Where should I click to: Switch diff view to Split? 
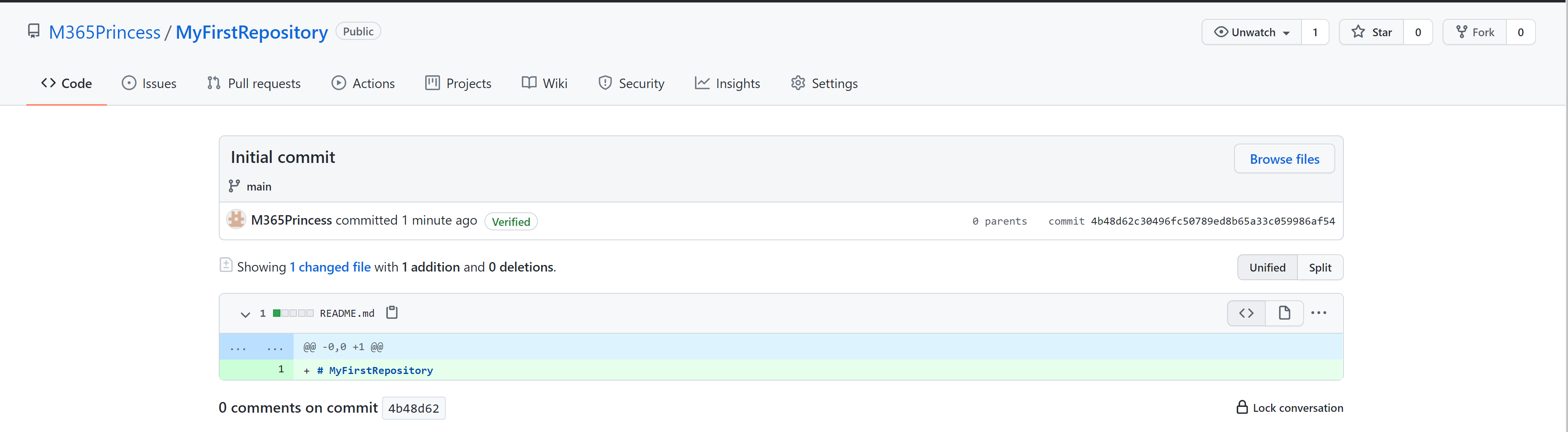1320,267
